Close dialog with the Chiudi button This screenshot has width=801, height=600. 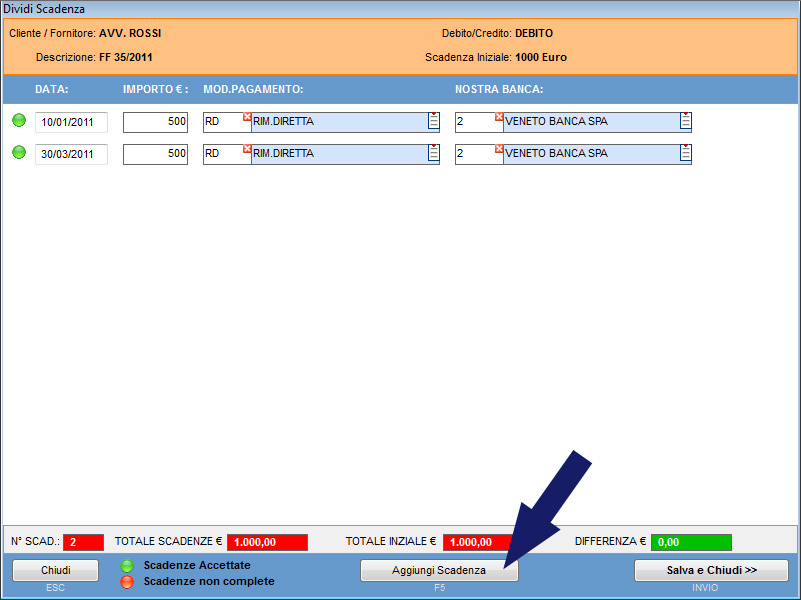55,570
